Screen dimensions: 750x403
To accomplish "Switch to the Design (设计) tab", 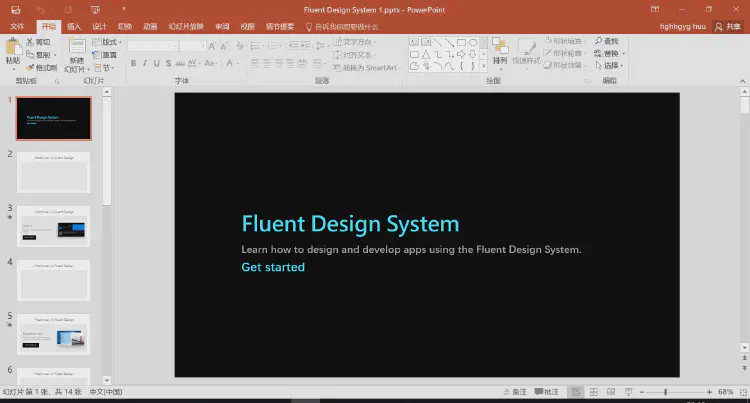I will tap(99, 26).
